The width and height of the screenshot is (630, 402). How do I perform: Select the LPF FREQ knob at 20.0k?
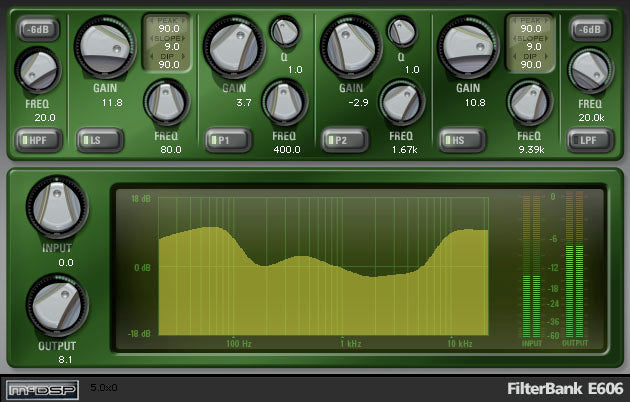coord(590,72)
